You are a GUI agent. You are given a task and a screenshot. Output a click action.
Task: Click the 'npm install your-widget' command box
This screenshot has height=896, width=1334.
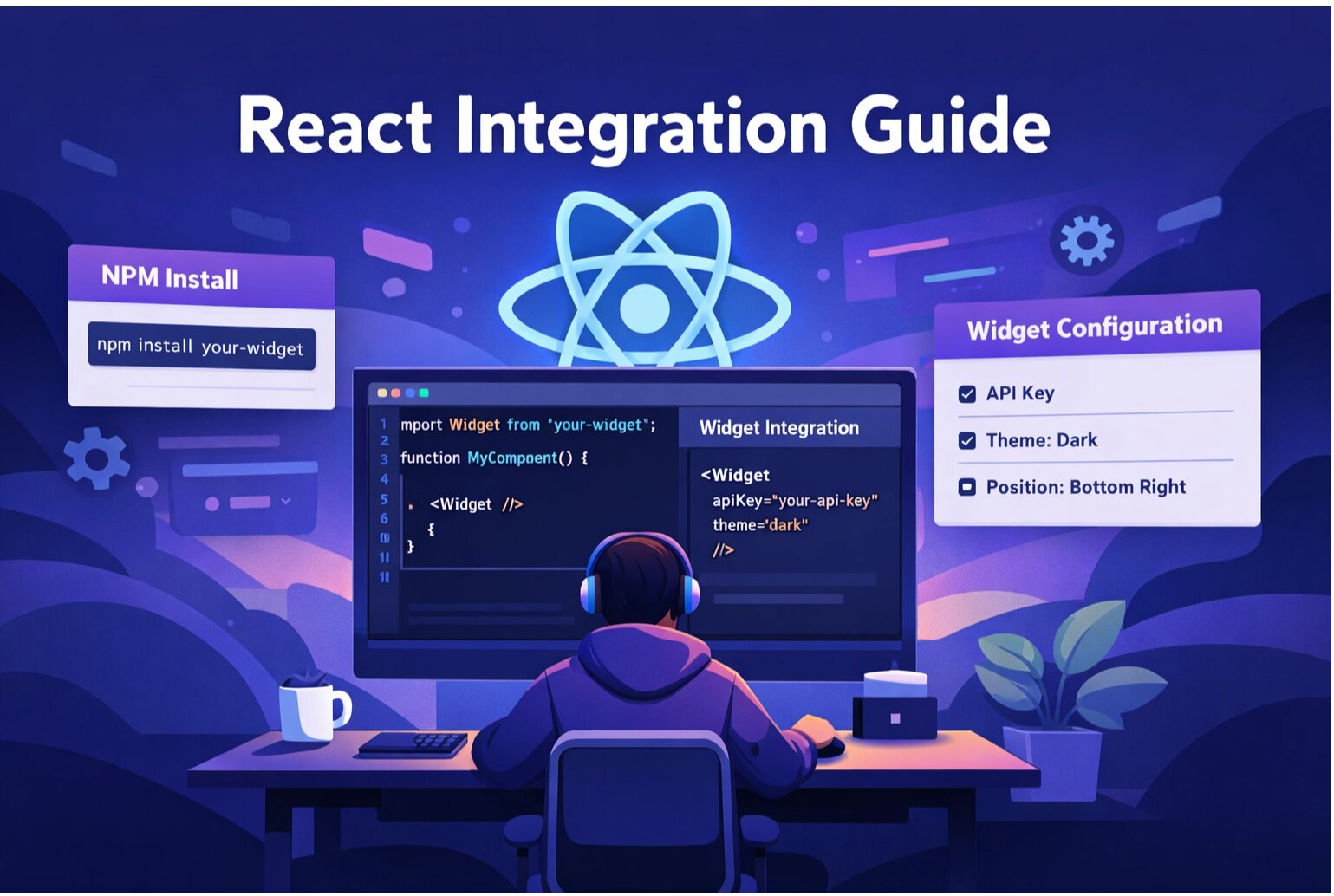click(x=200, y=346)
